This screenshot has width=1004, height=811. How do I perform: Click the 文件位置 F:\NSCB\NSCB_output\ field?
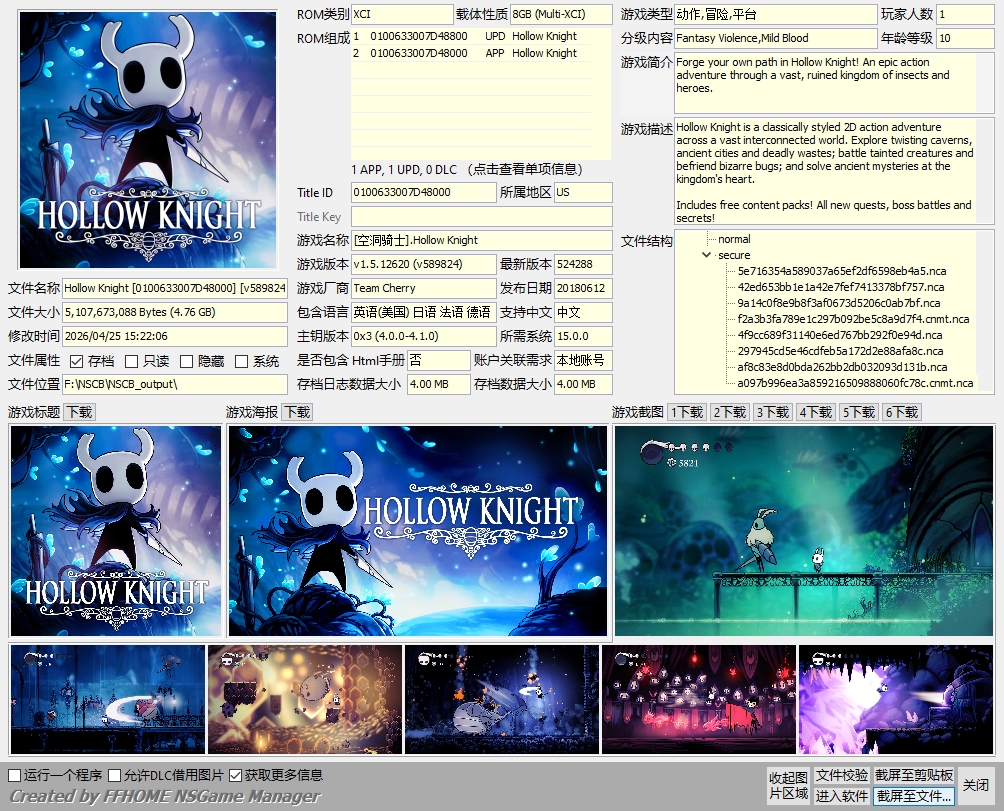point(175,384)
